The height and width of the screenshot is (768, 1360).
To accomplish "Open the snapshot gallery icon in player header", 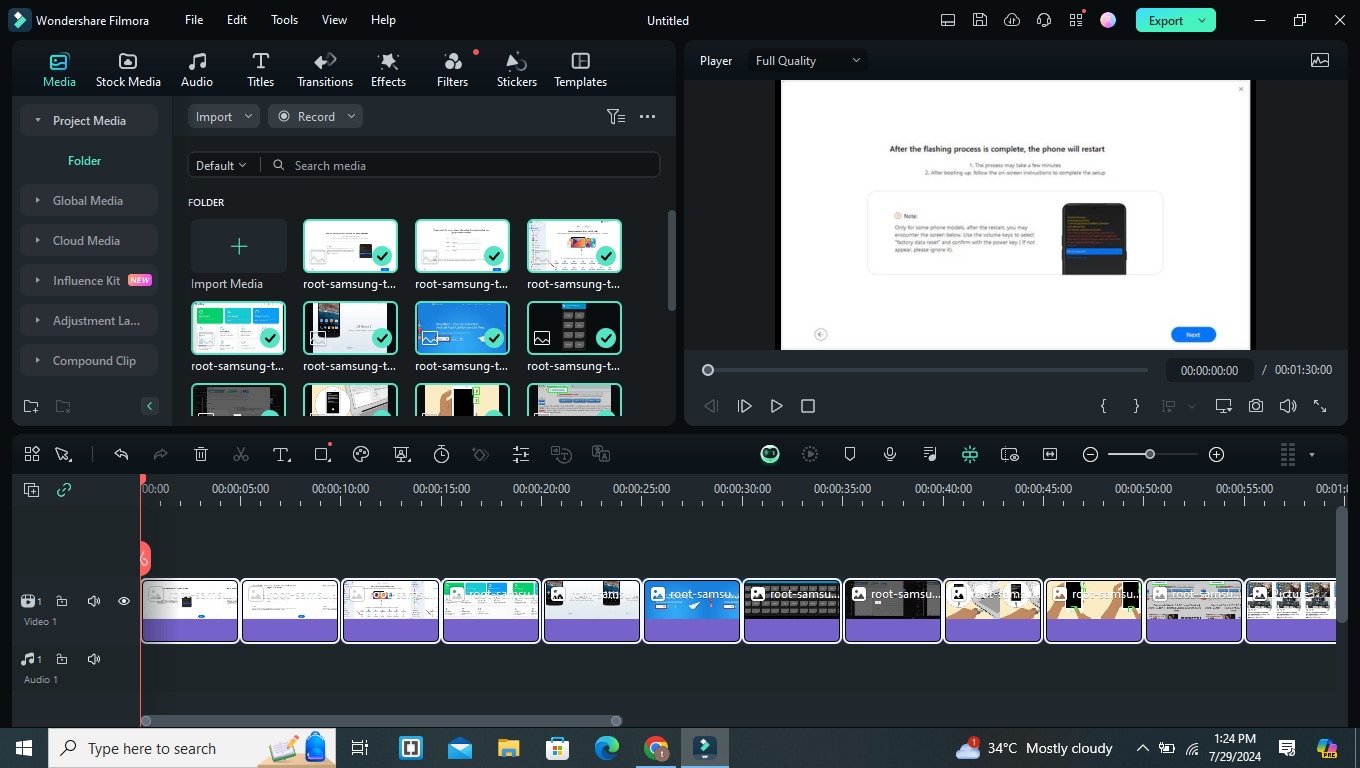I will click(1320, 60).
